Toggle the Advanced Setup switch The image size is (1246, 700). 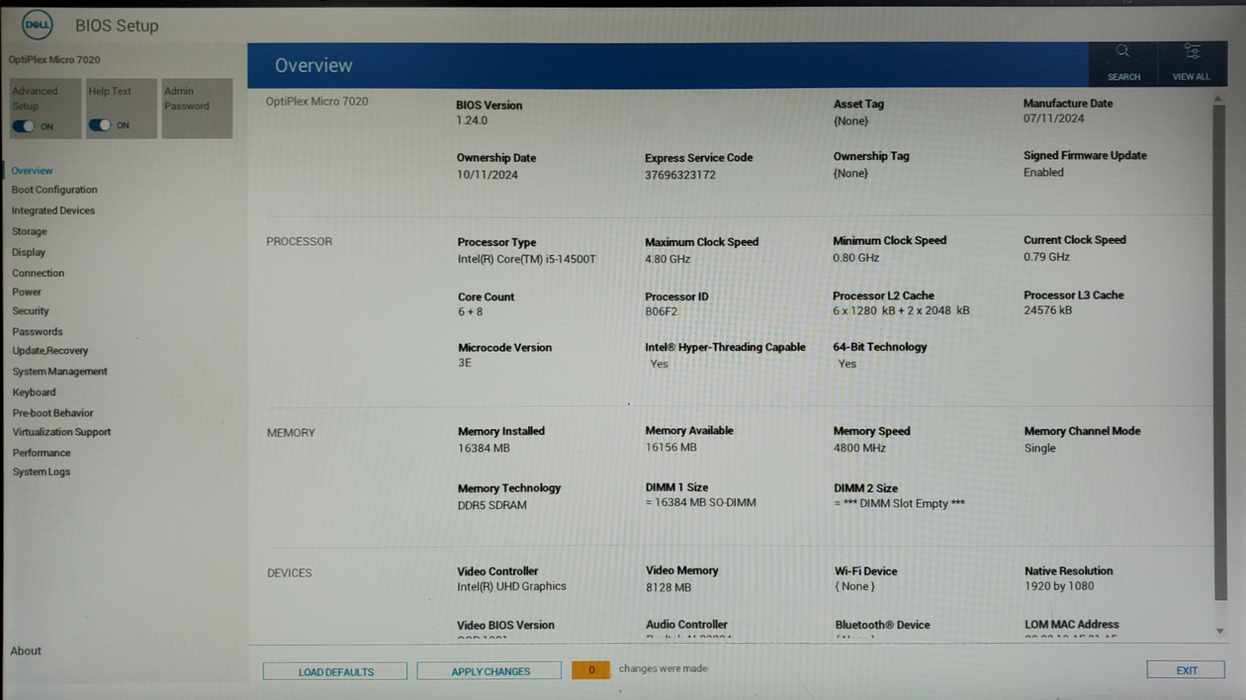pyautogui.click(x=23, y=126)
